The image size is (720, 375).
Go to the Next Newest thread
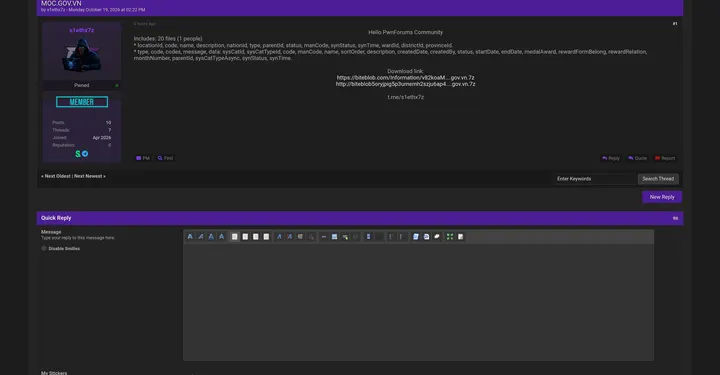coord(90,176)
